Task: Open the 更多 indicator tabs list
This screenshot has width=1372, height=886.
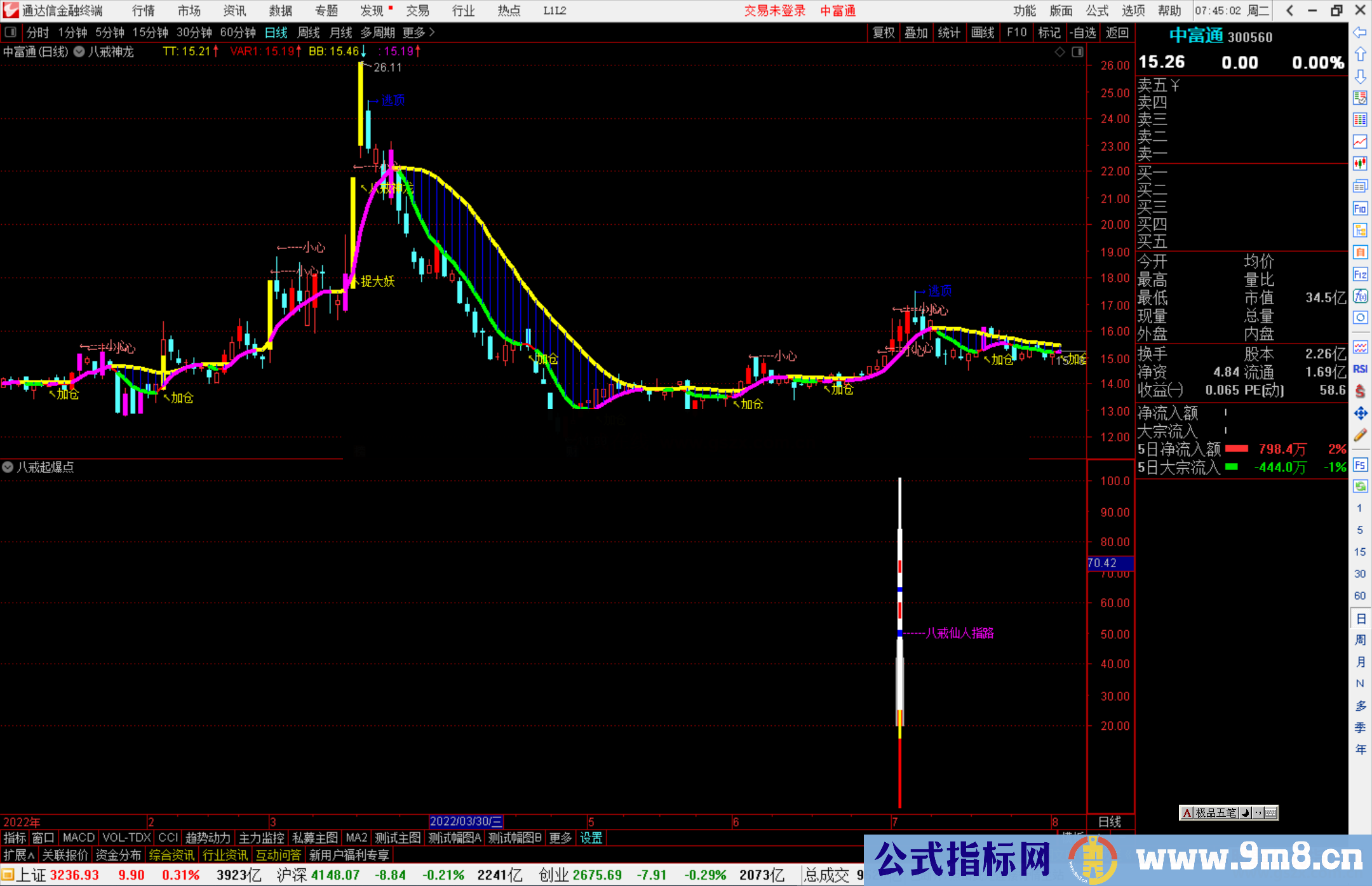Action: click(x=560, y=838)
